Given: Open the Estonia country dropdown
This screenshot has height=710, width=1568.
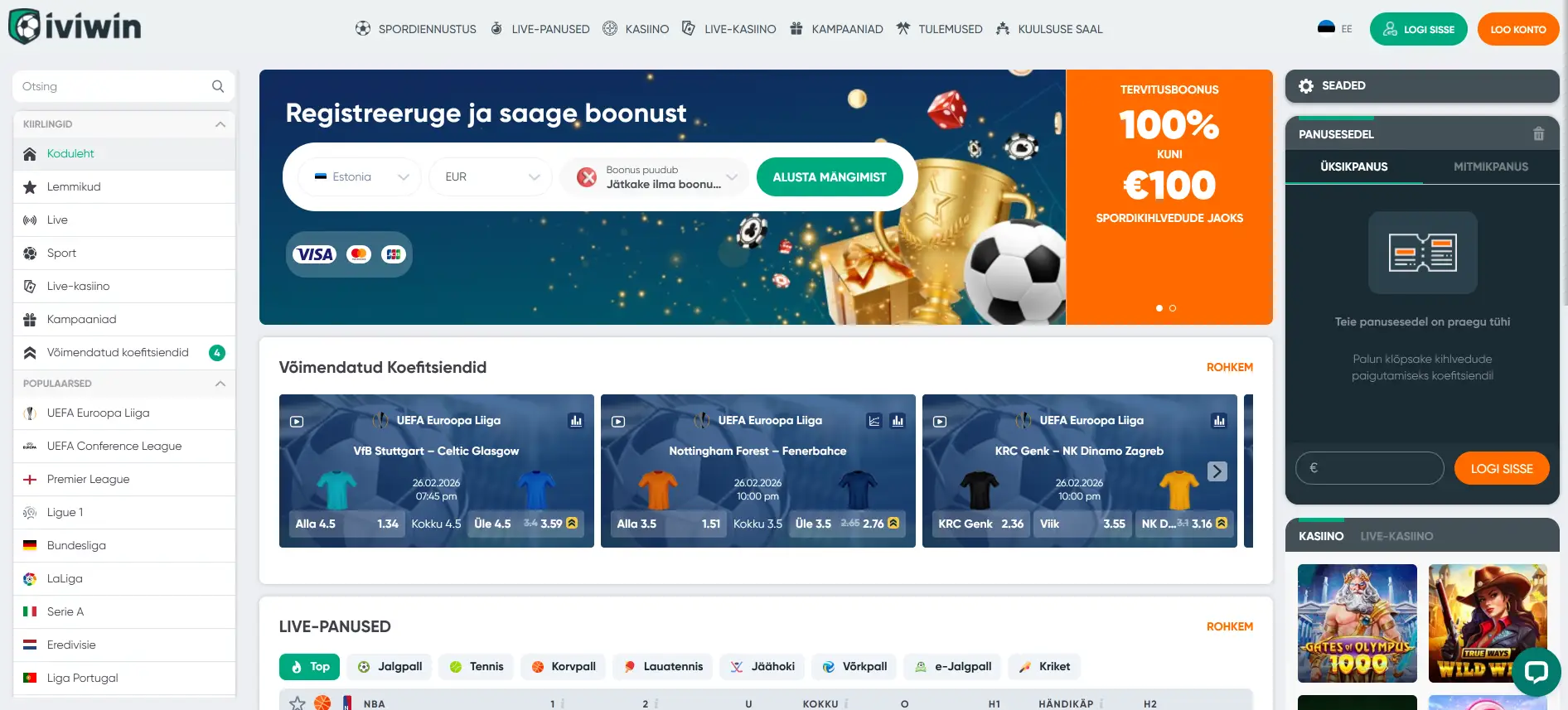Looking at the screenshot, I should pos(360,177).
